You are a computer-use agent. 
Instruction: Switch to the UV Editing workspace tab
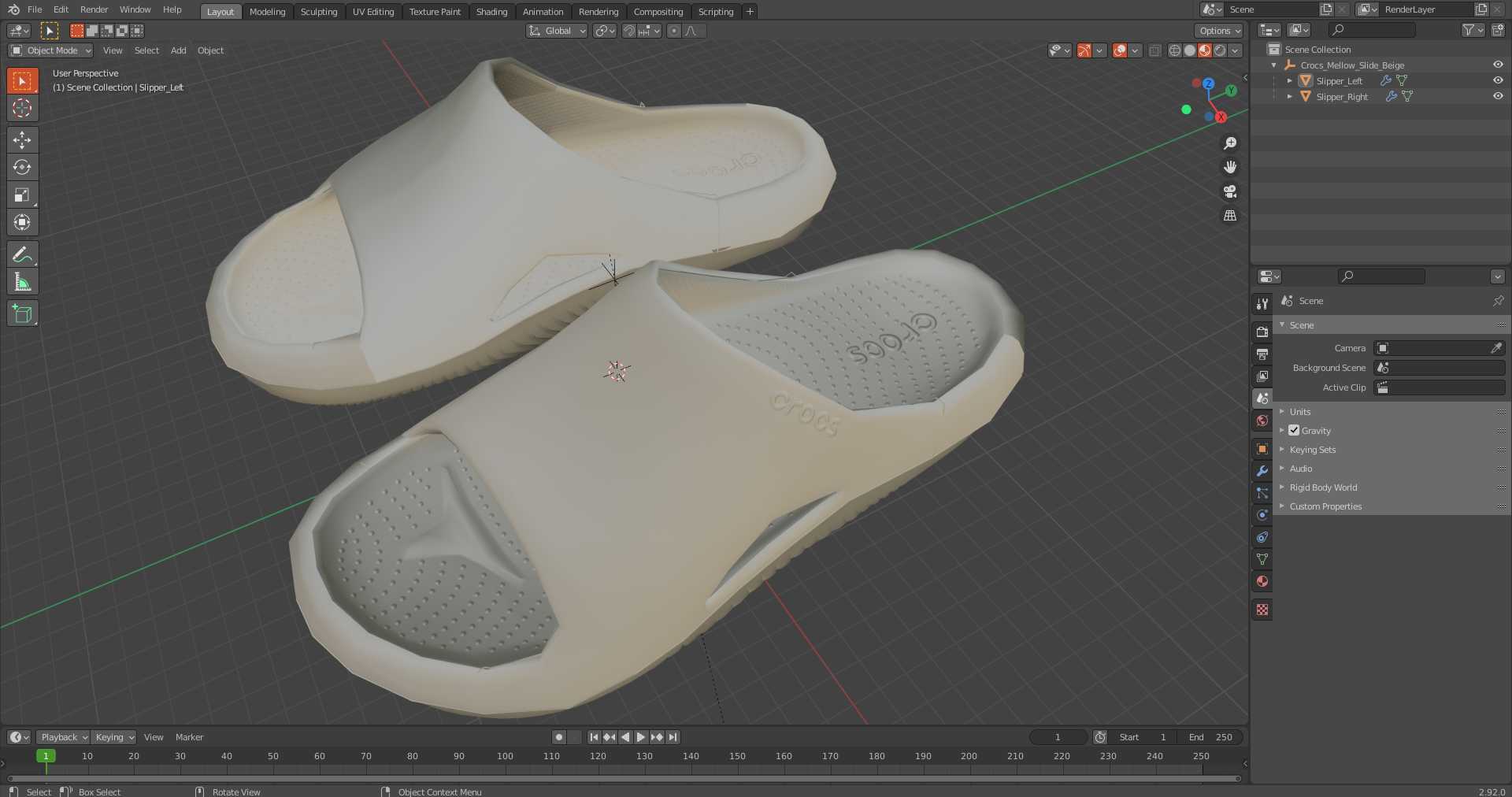point(373,11)
